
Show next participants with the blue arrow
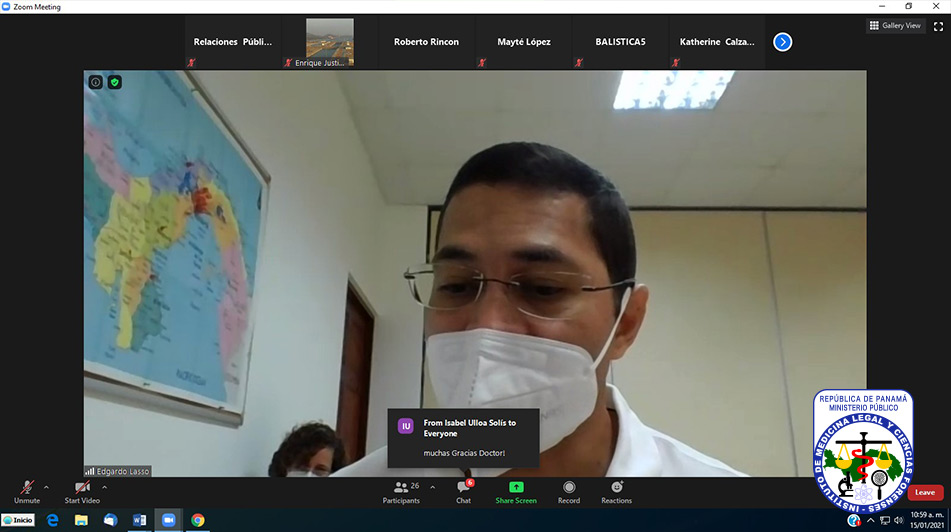click(x=782, y=42)
